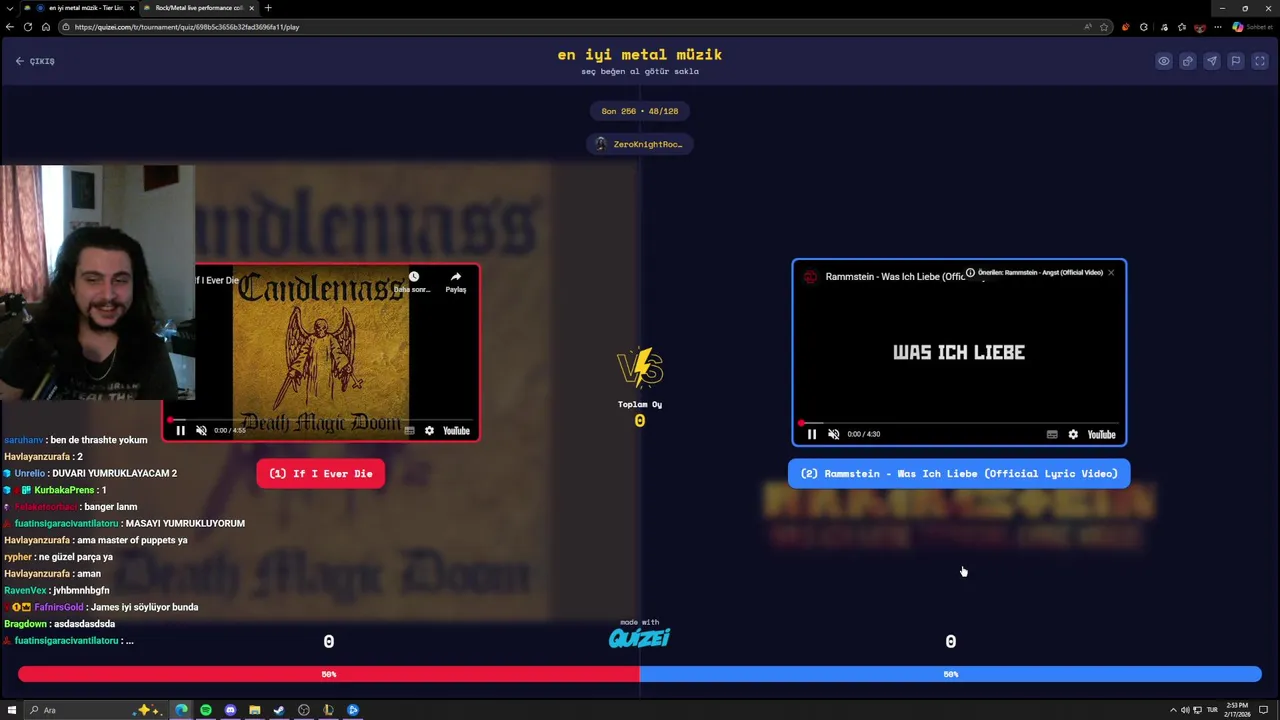Open OBS Studio from taskbar
1280x720 pixels.
point(304,710)
